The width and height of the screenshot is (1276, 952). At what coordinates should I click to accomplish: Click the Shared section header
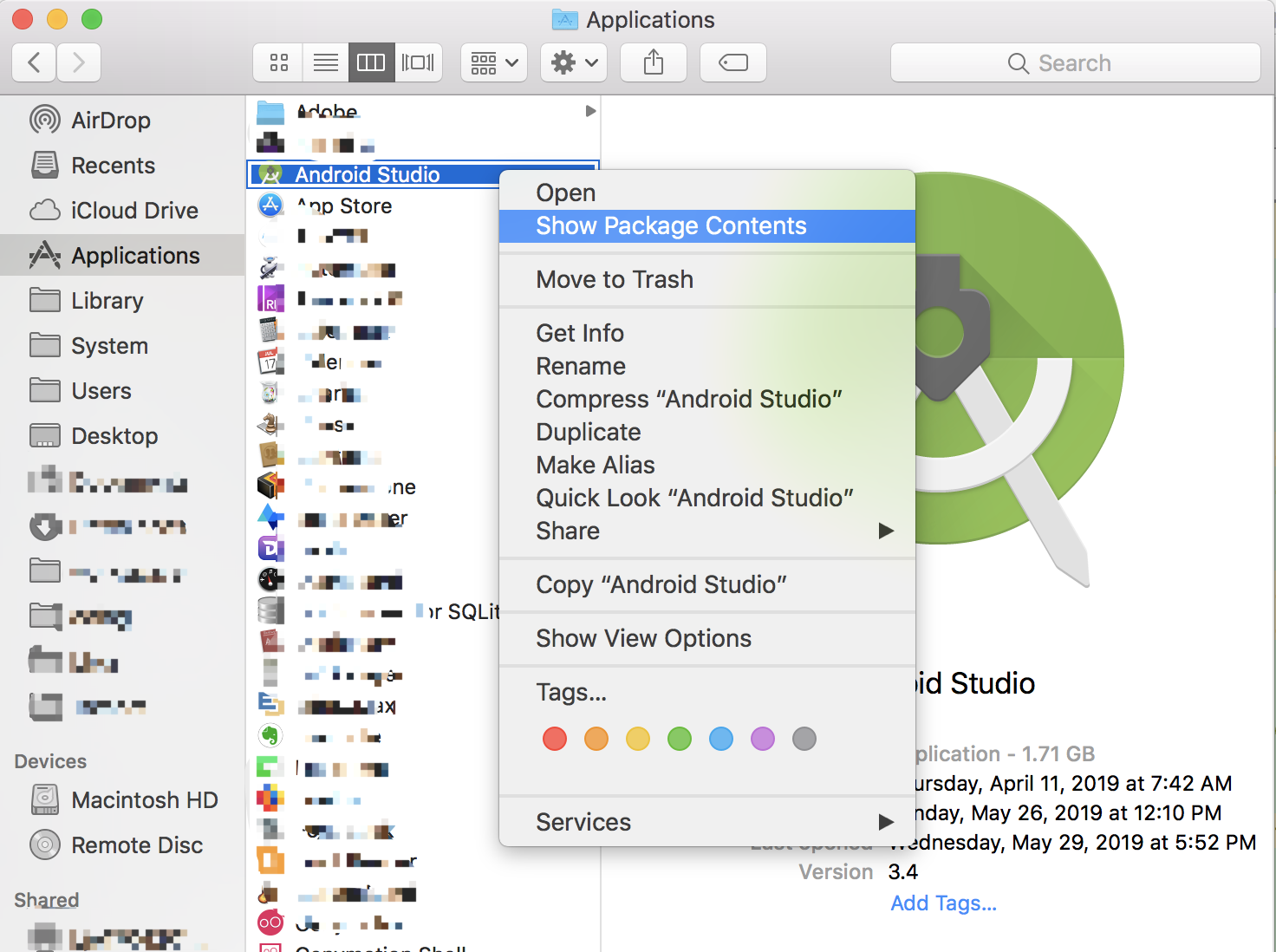pyautogui.click(x=47, y=900)
